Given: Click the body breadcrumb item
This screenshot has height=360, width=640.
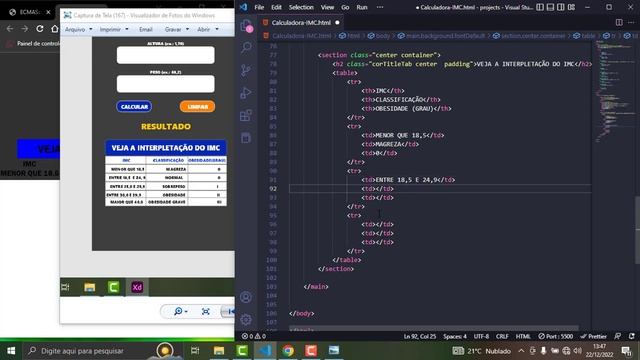Looking at the screenshot, I should point(378,36).
